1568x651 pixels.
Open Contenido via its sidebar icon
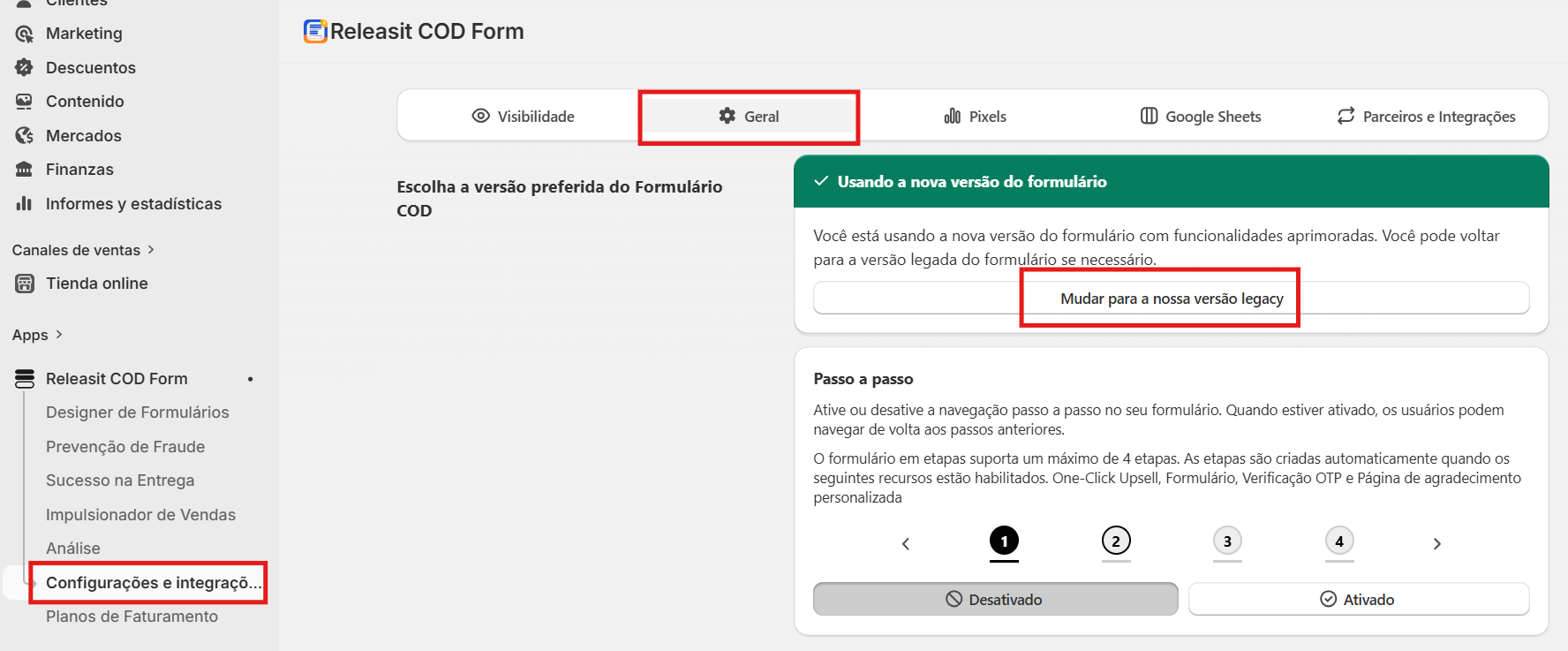24,102
